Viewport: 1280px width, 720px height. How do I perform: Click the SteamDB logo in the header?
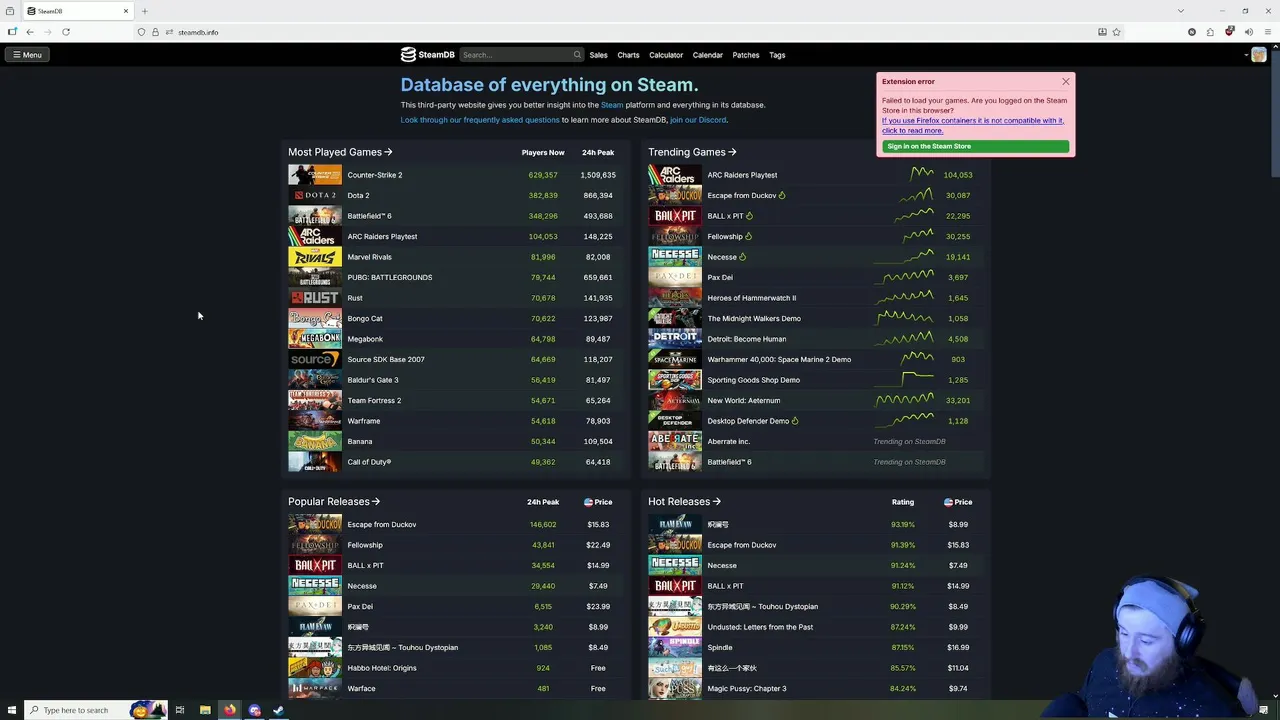click(428, 55)
